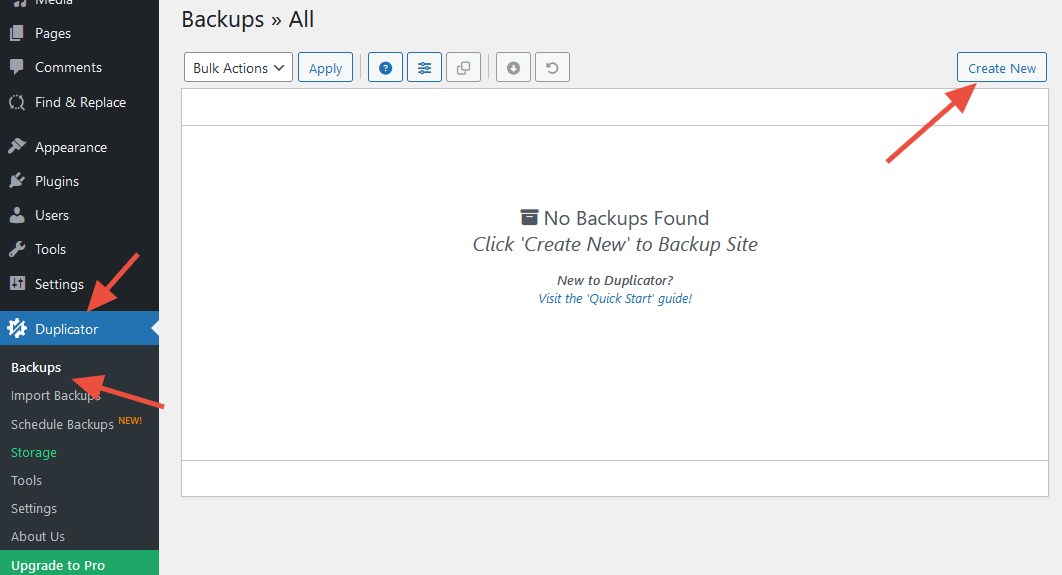Click the templates copy toolbar icon
1062x575 pixels.
coord(463,68)
